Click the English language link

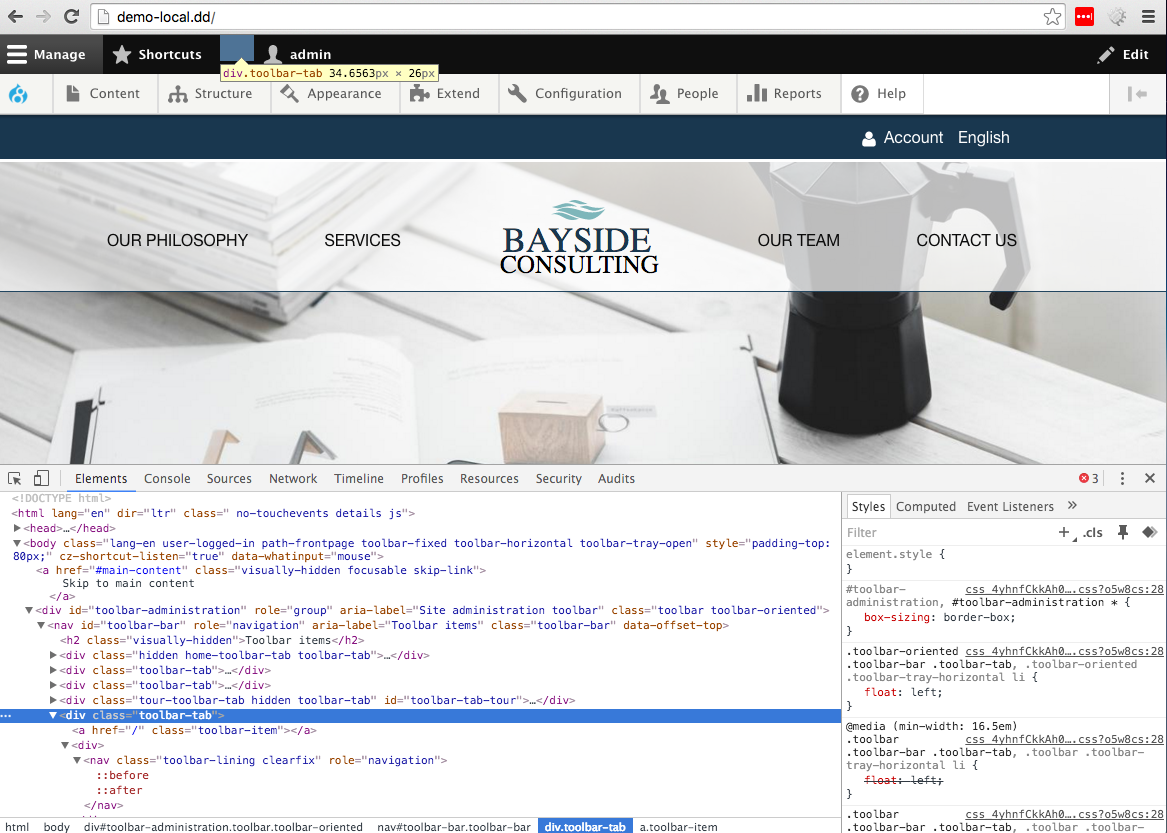[983, 137]
